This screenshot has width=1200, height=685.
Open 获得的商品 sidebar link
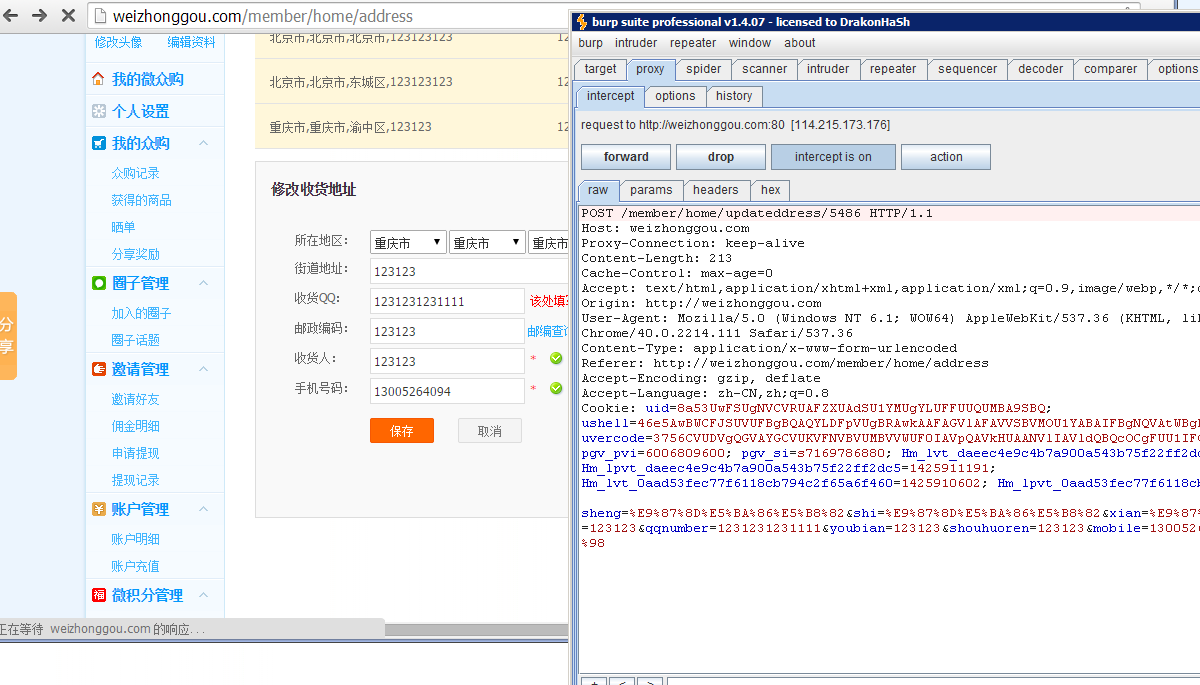click(x=141, y=200)
